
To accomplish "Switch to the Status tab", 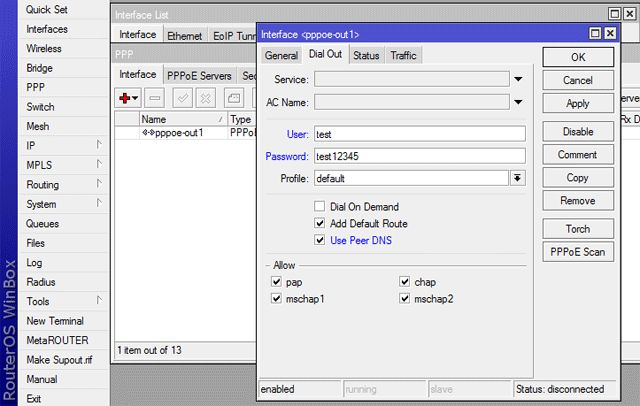I will (x=366, y=56).
